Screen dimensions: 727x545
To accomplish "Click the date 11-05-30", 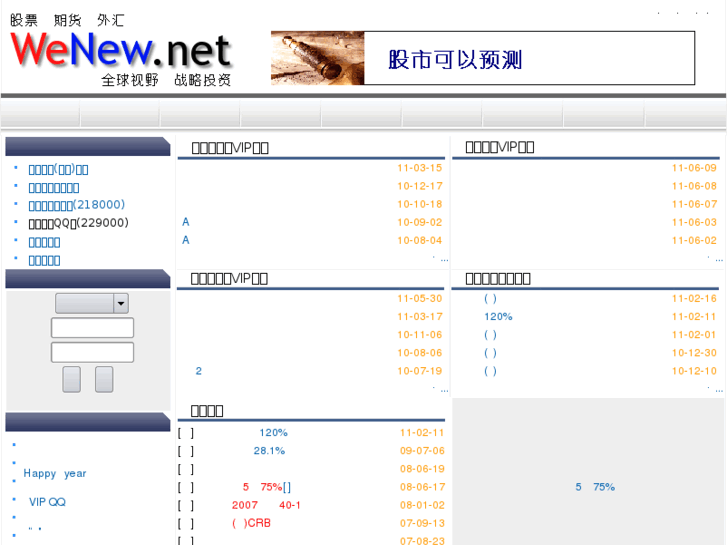I will [420, 299].
